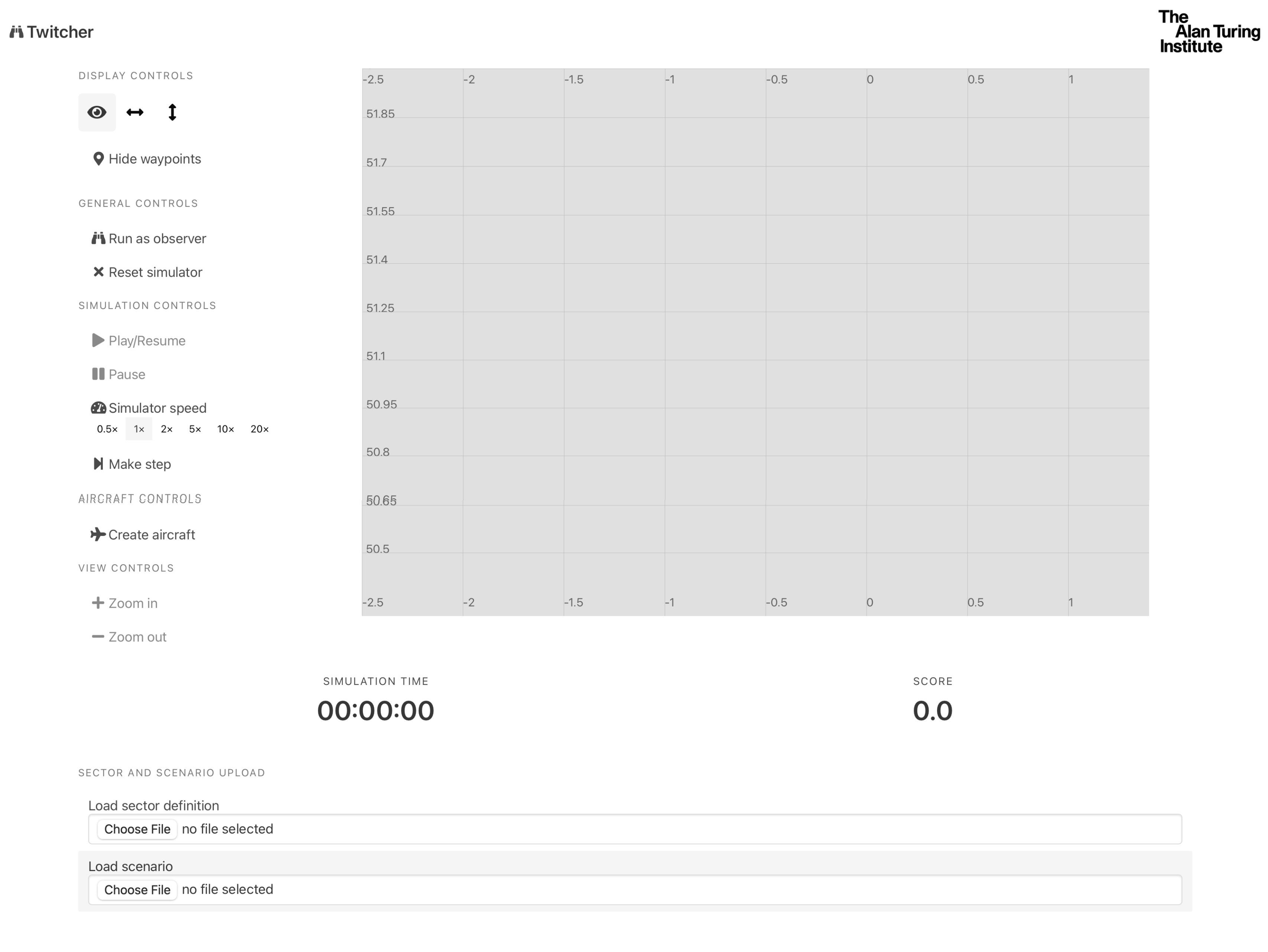Click the minus icon for Zoom out
1268x952 pixels.
98,637
